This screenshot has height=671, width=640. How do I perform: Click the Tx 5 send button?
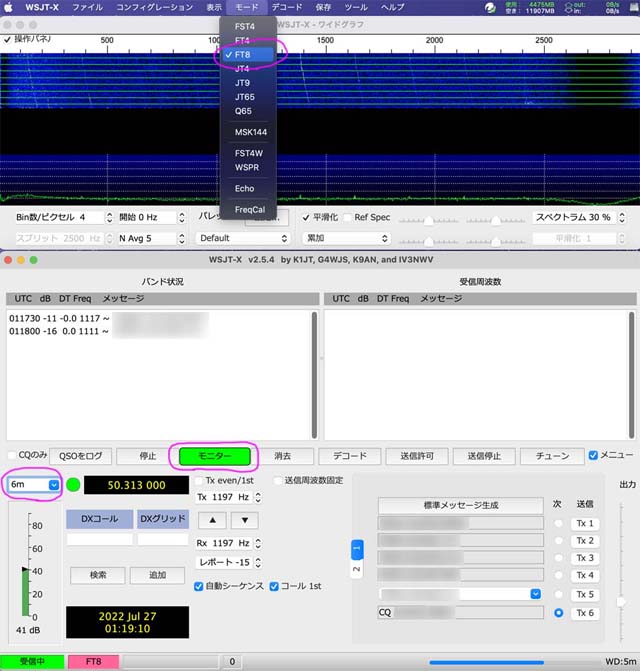coord(585,594)
